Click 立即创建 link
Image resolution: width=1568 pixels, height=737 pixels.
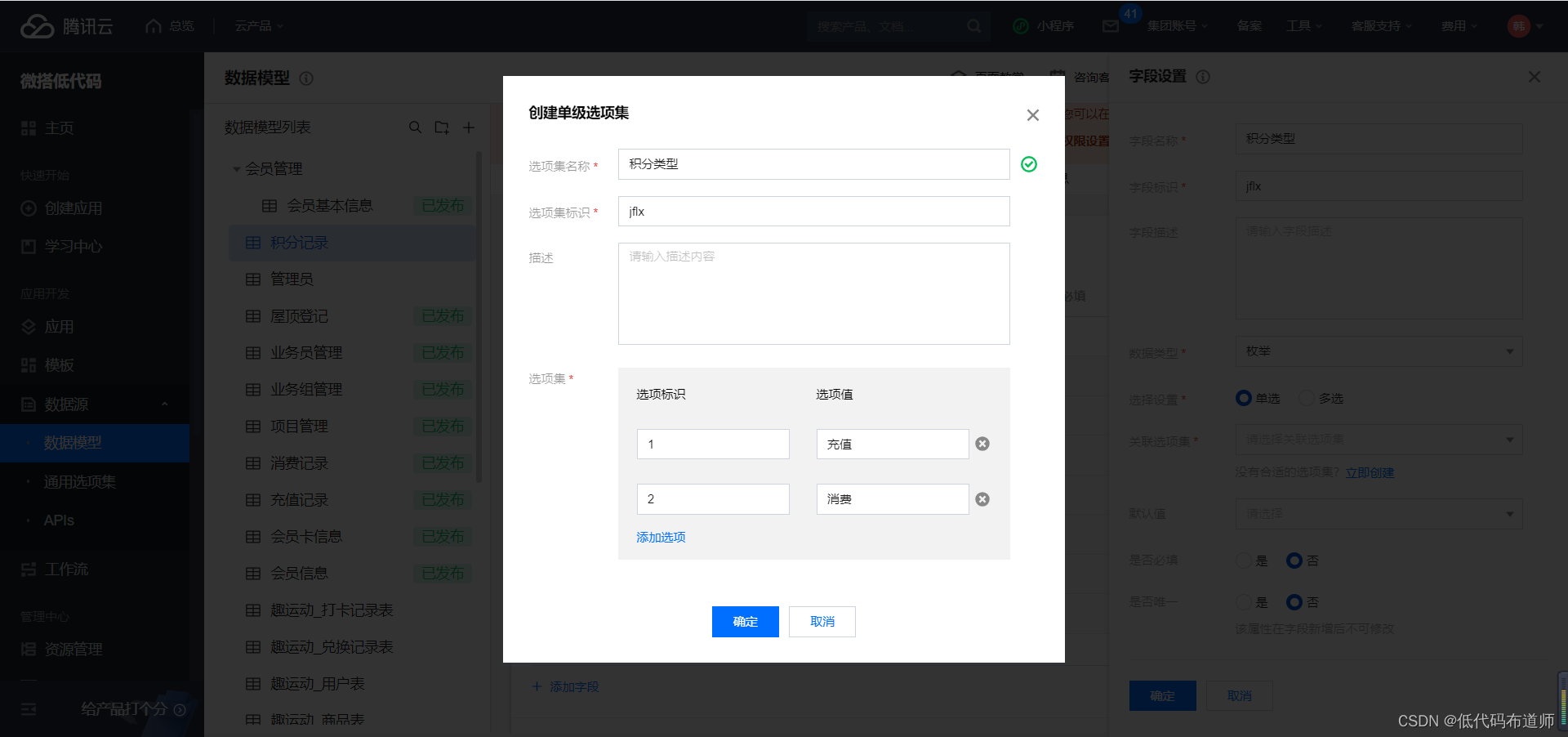(1370, 473)
